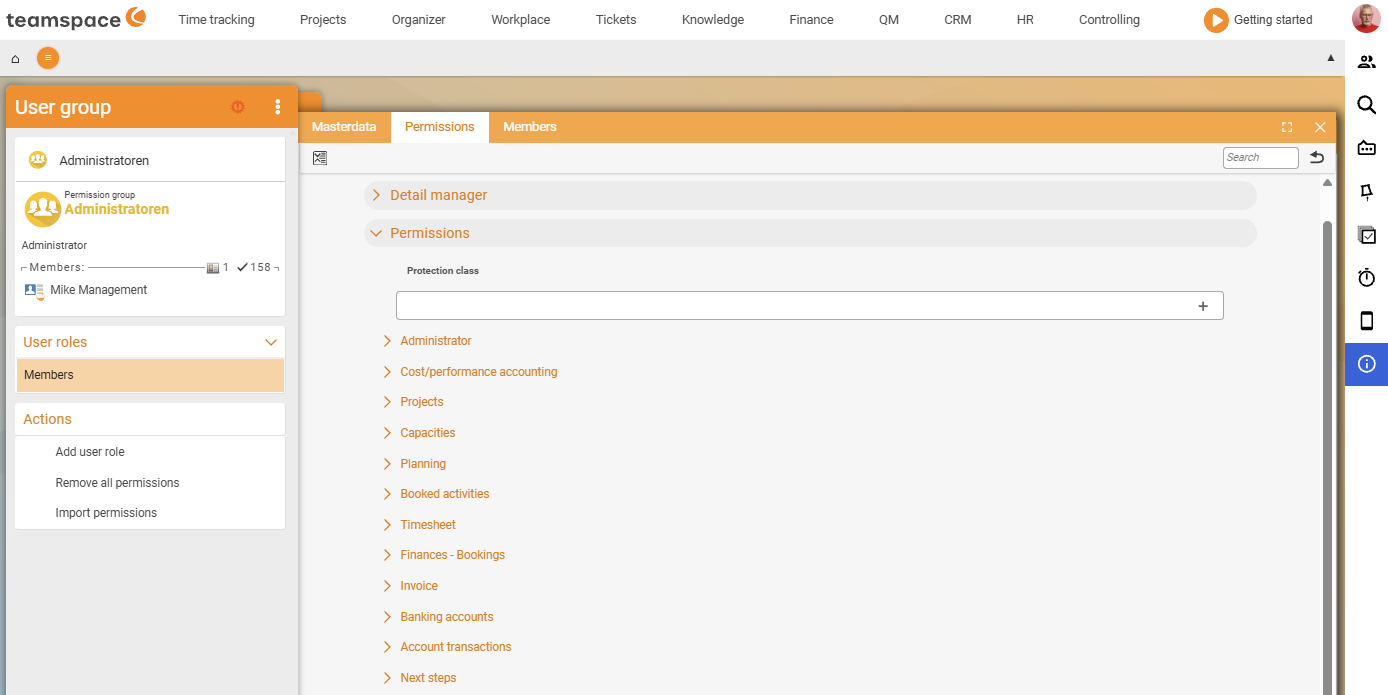Click the Administratoren group icon in card title
The image size is (1388, 695).
tap(38, 160)
